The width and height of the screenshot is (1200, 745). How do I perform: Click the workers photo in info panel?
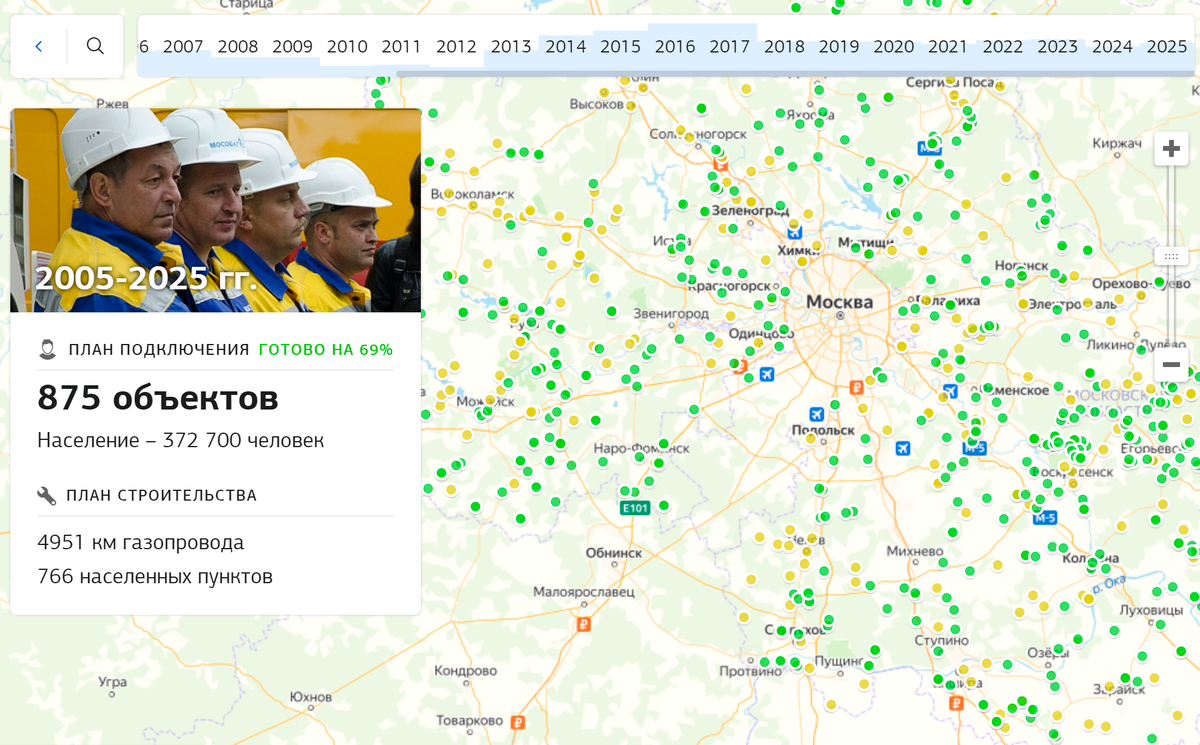(215, 210)
